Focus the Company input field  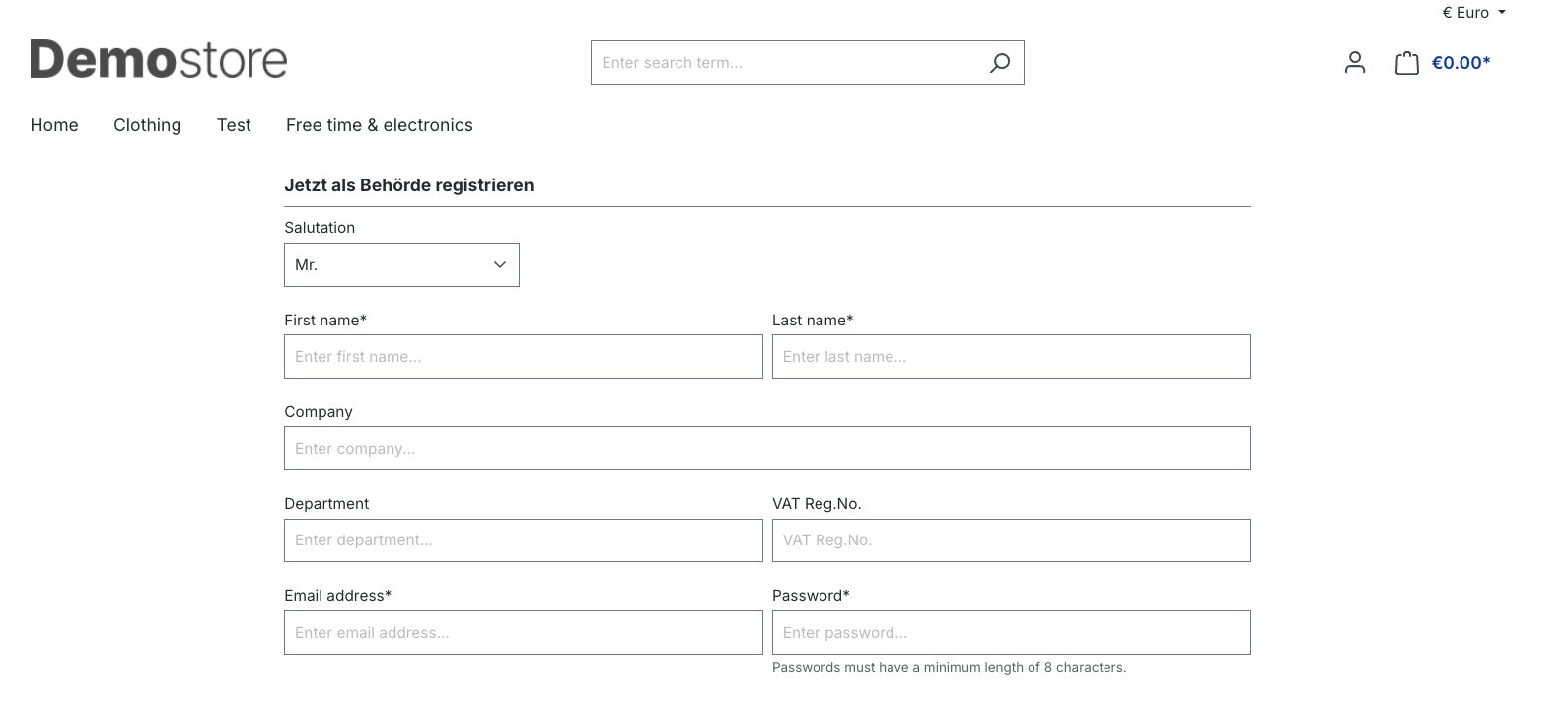coord(767,449)
